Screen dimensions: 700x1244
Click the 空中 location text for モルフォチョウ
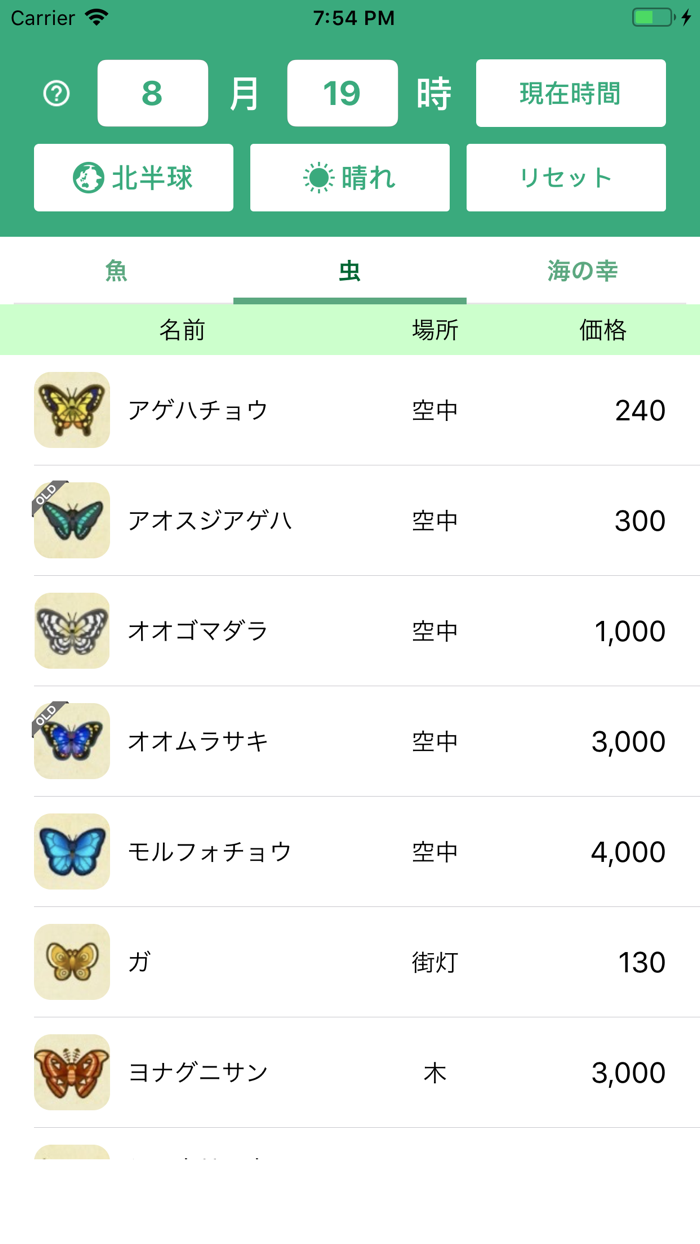click(x=434, y=851)
